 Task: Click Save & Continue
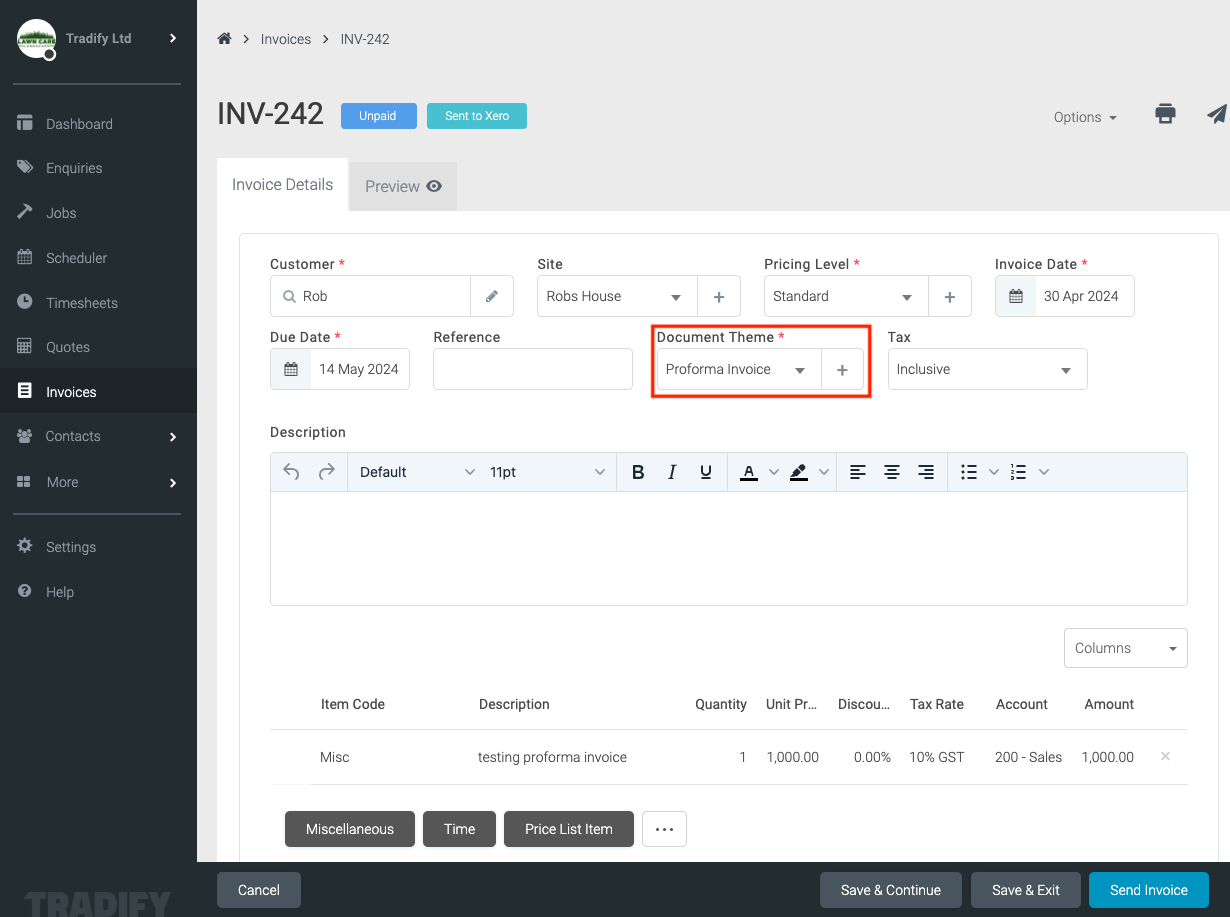pos(891,890)
